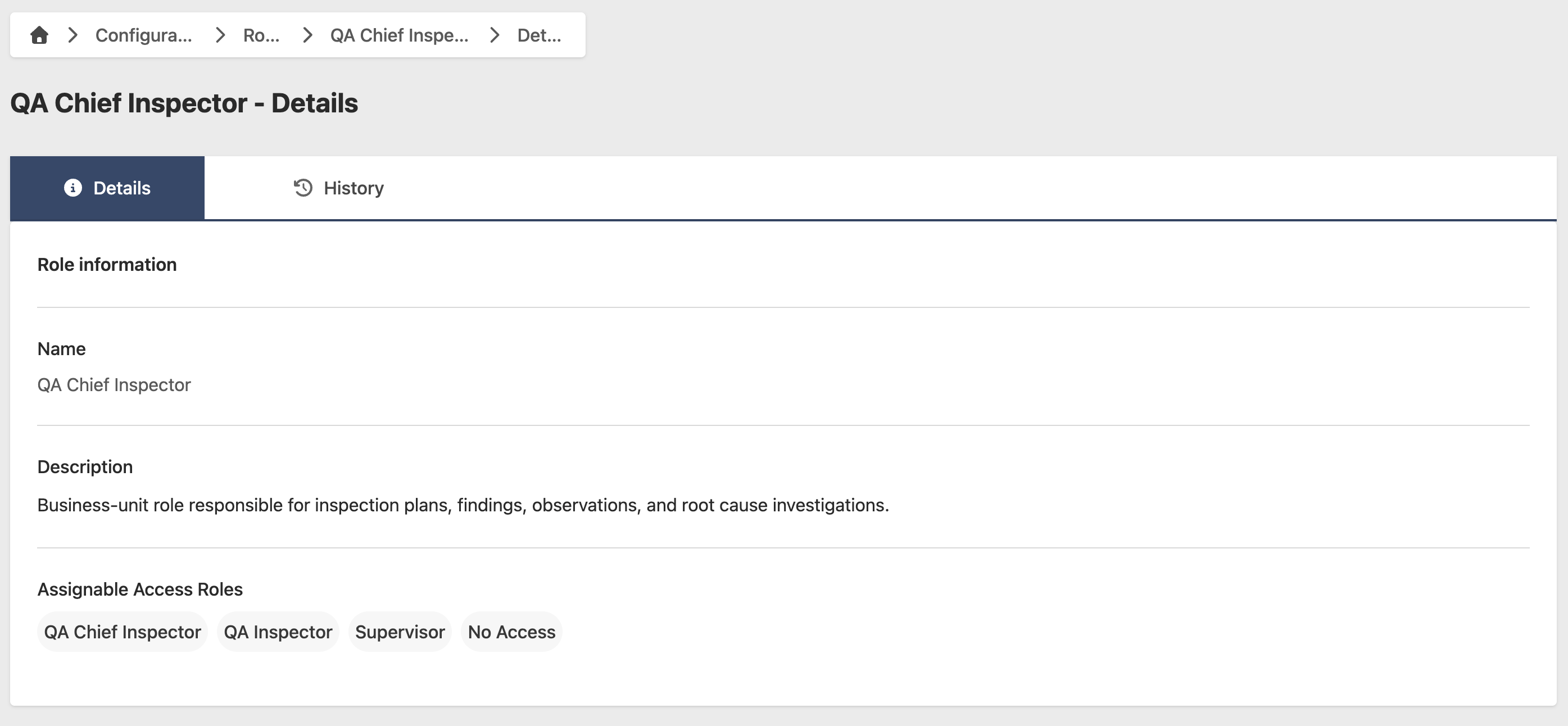Click the Name field label
This screenshot has height=726, width=1568.
pos(61,349)
